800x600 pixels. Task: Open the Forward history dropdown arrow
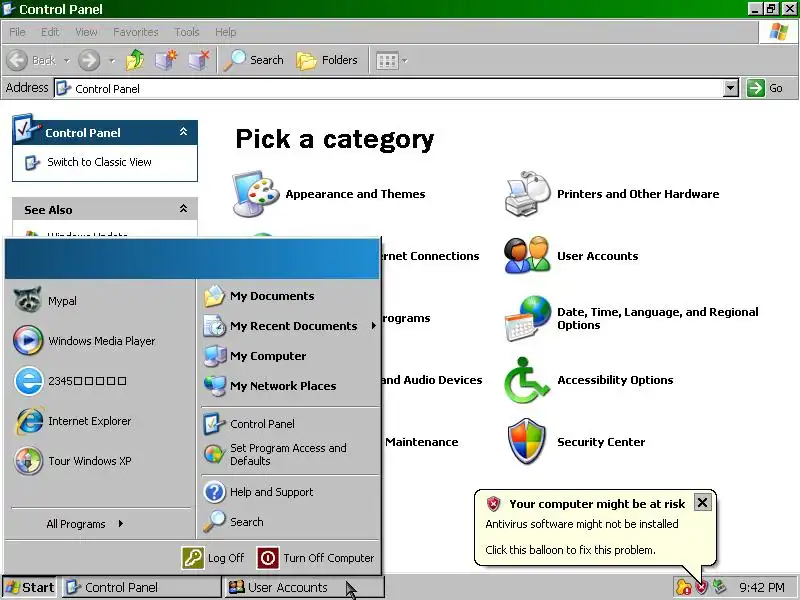(x=112, y=60)
